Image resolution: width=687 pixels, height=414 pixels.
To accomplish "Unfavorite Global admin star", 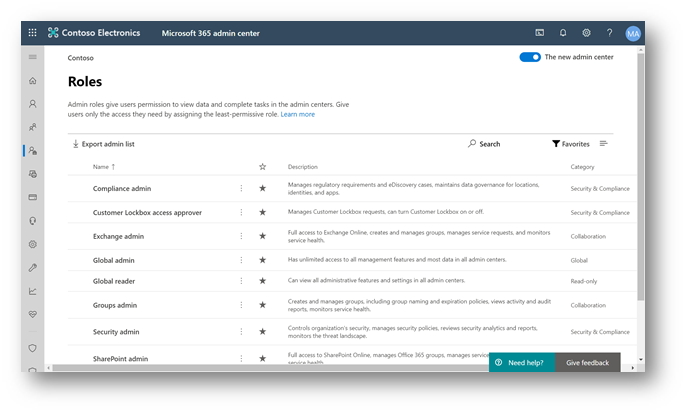I will [x=262, y=260].
